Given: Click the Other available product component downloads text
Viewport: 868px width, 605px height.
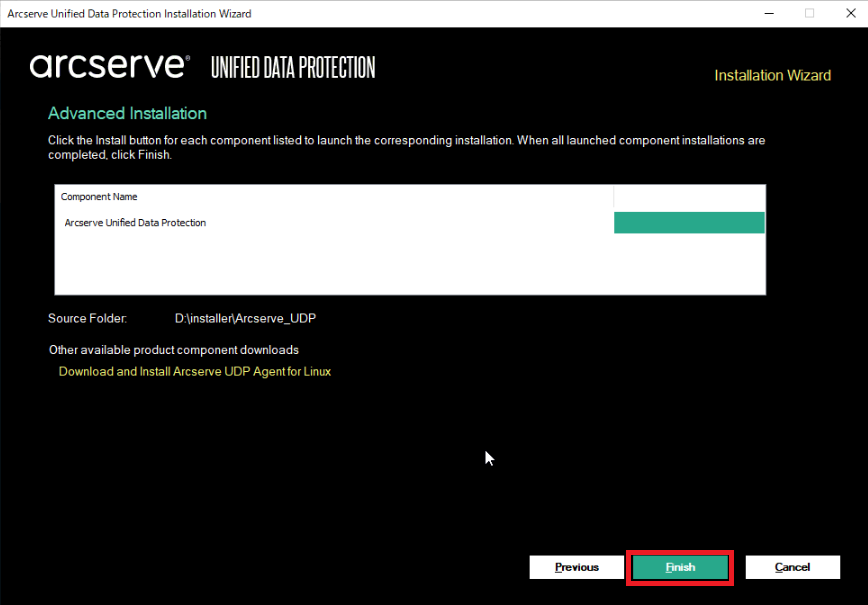Looking at the screenshot, I should pos(174,350).
